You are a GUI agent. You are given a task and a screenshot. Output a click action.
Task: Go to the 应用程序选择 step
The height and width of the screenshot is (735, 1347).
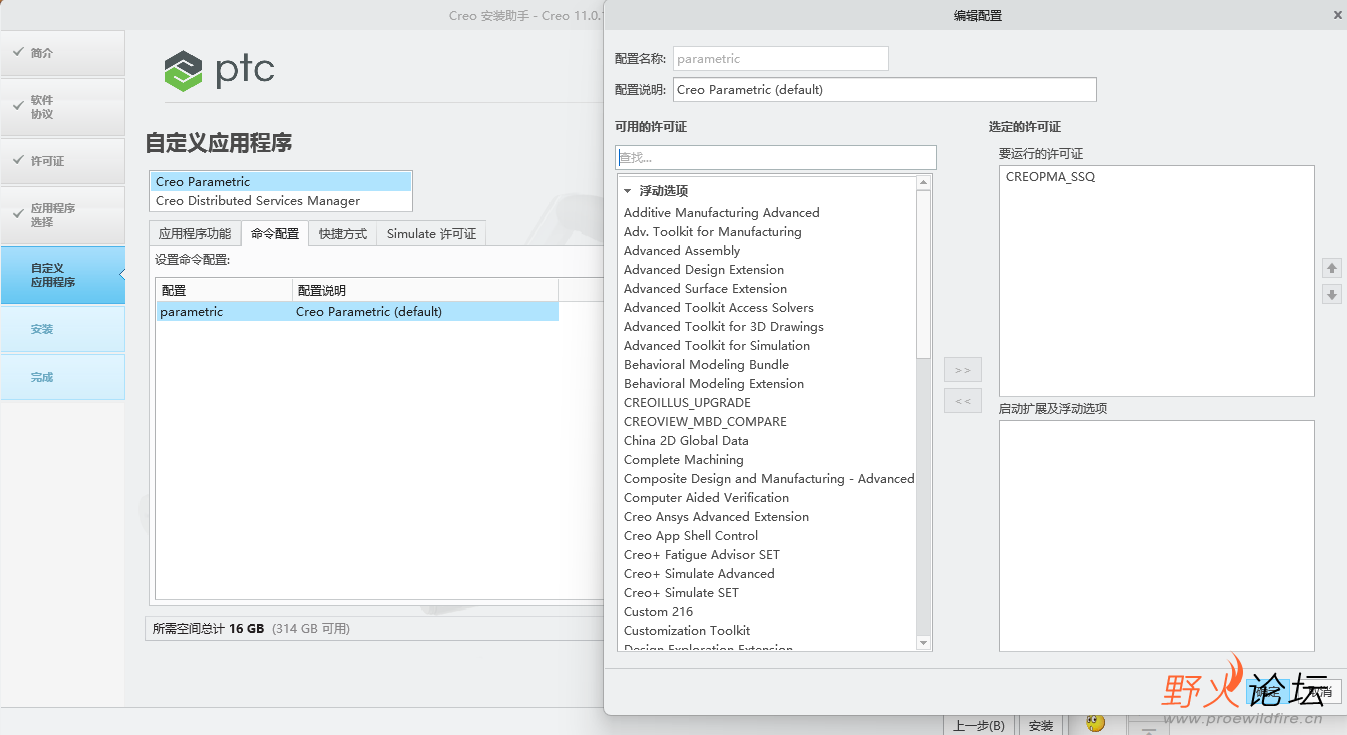[62, 215]
